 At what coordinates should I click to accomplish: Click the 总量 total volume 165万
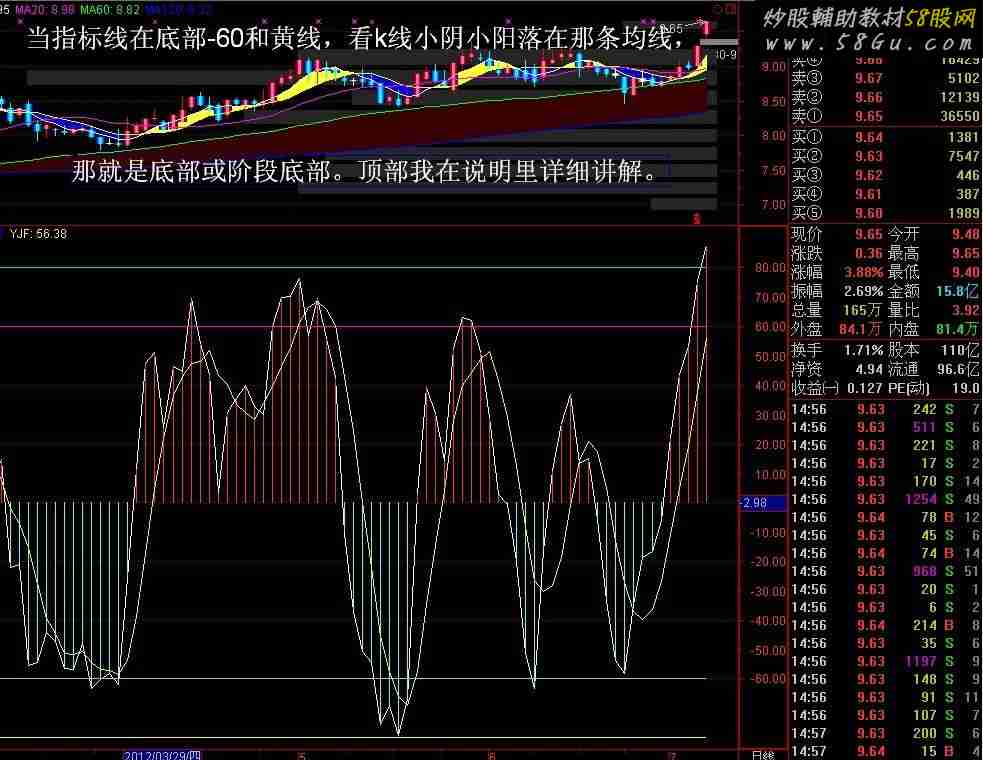(863, 310)
